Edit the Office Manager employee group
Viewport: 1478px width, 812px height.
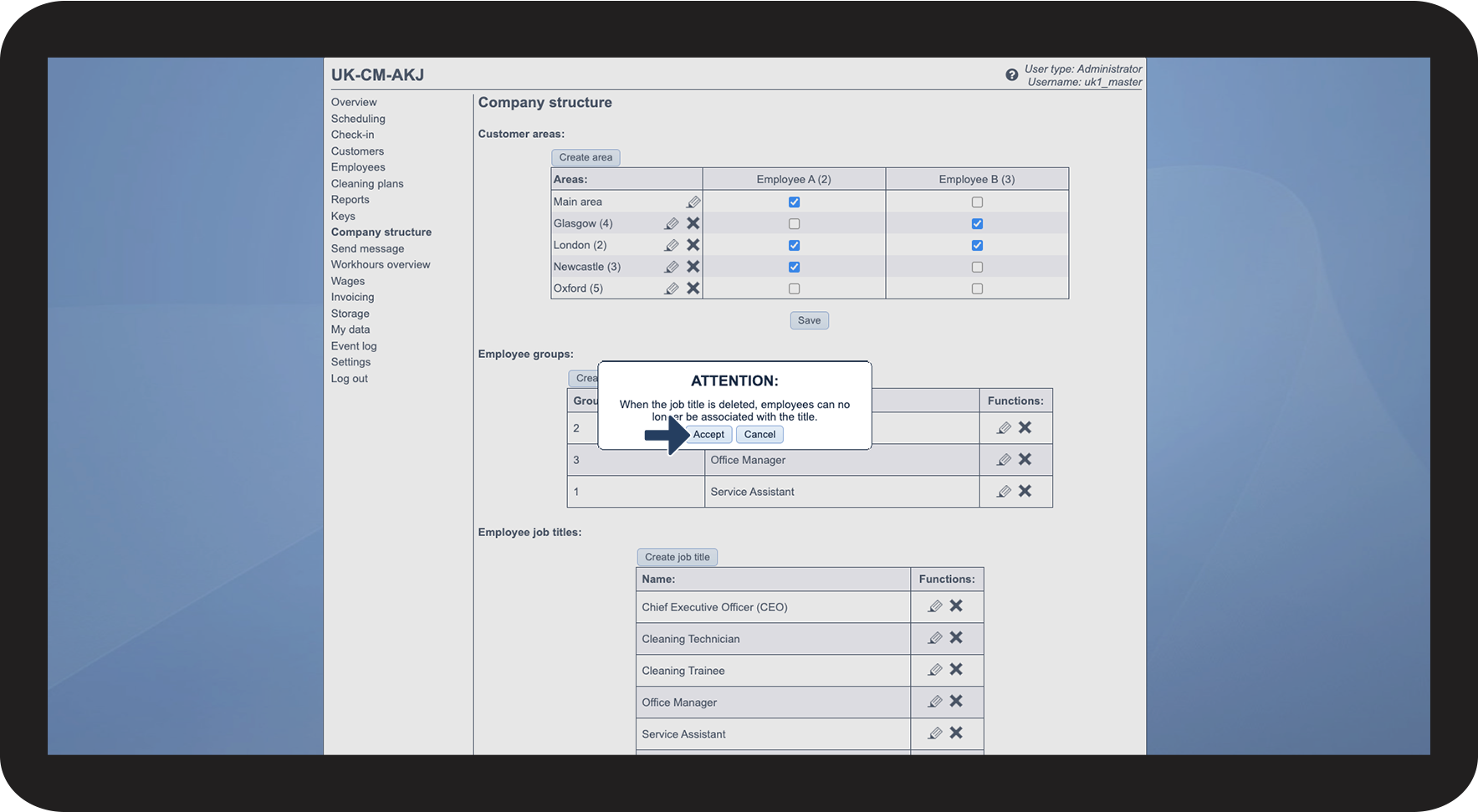point(1004,460)
